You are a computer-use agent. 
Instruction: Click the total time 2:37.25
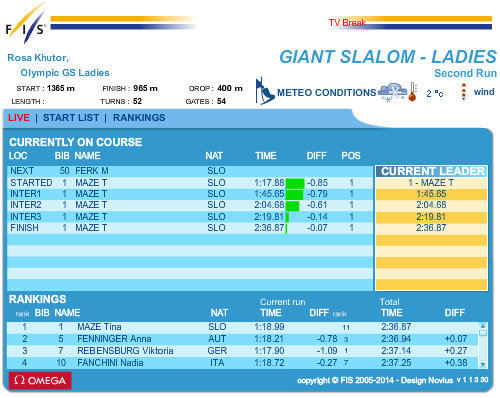coord(396,363)
